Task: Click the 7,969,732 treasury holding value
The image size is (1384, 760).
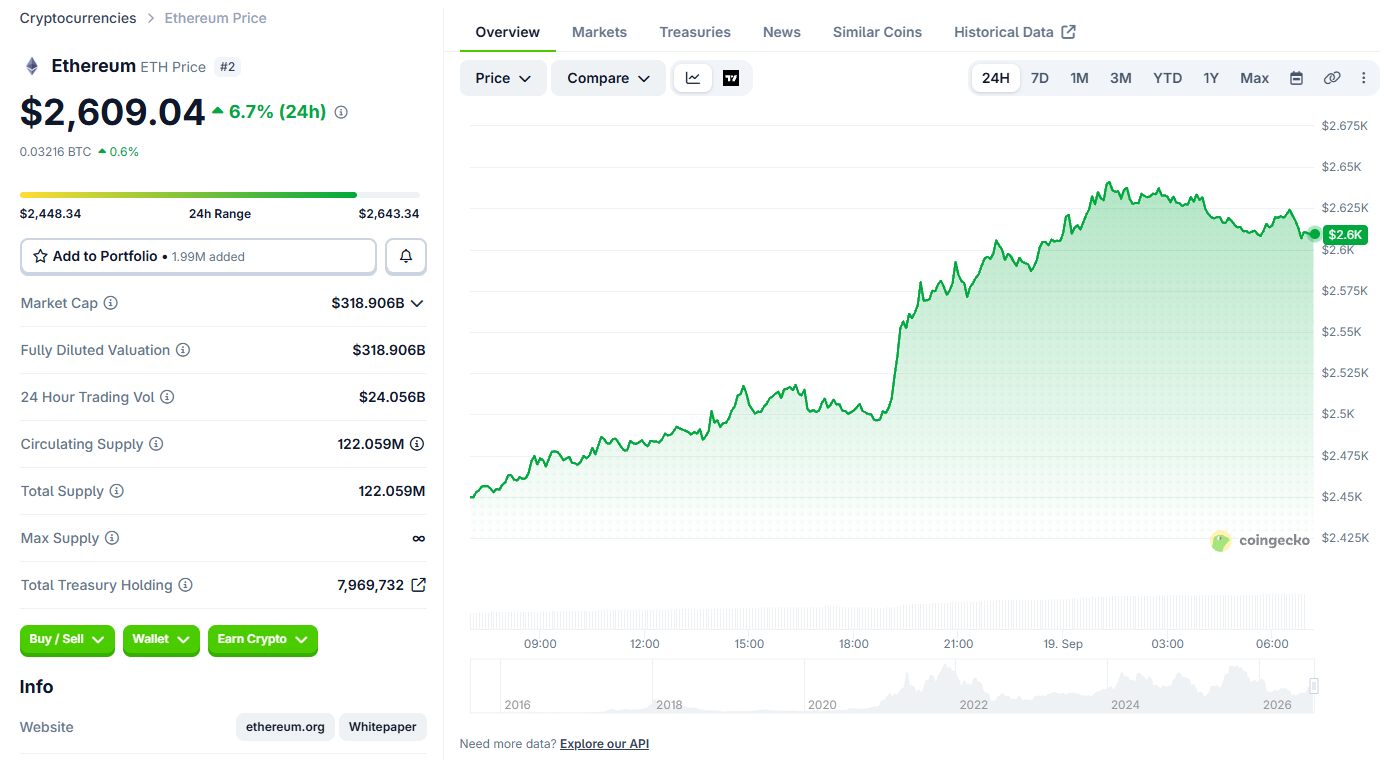Action: [371, 585]
